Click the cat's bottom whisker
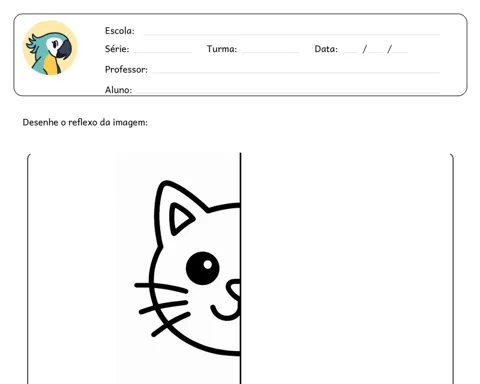 tap(171, 324)
